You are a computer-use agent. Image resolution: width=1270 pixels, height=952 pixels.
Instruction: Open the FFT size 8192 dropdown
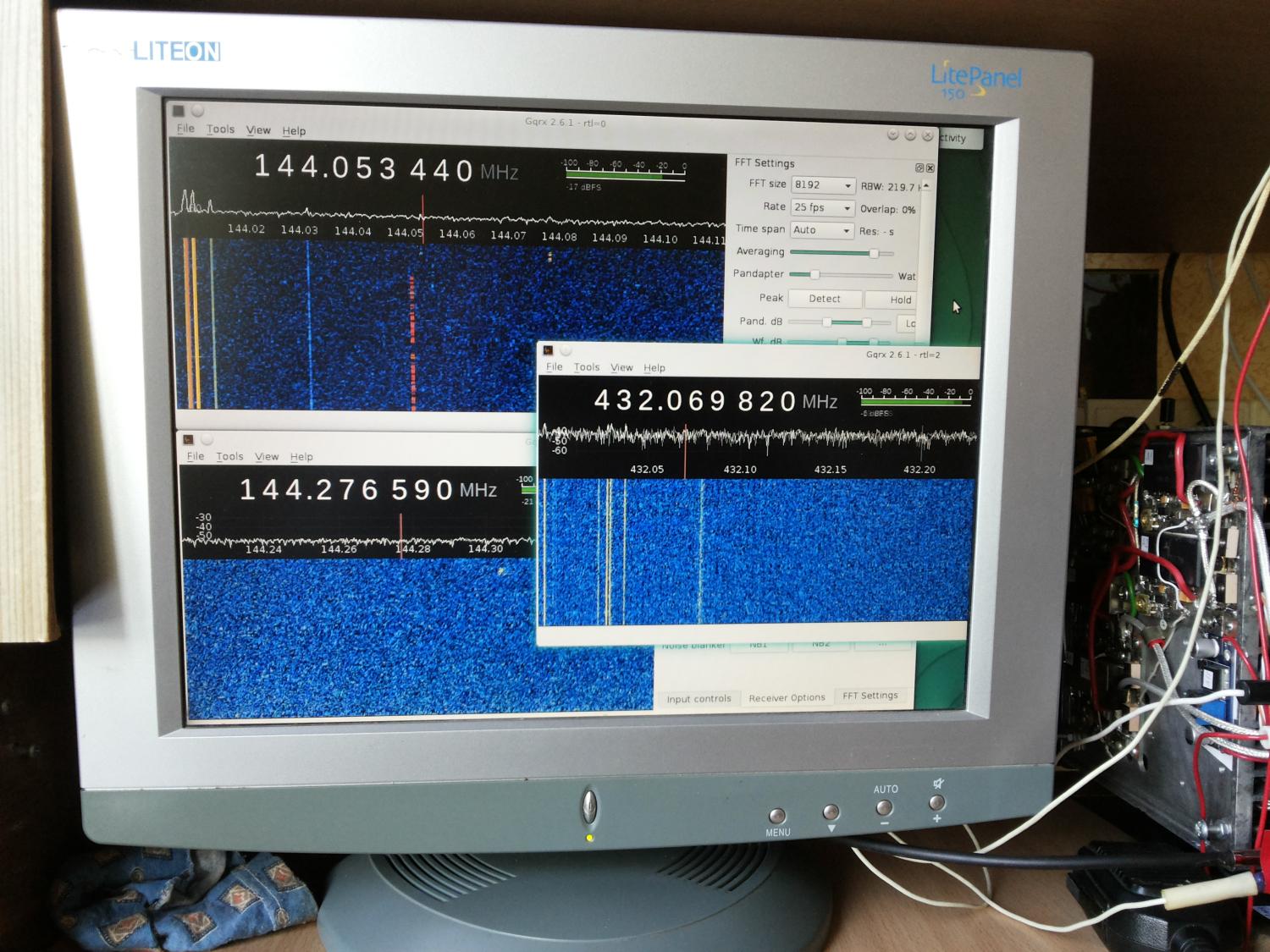[x=821, y=185]
